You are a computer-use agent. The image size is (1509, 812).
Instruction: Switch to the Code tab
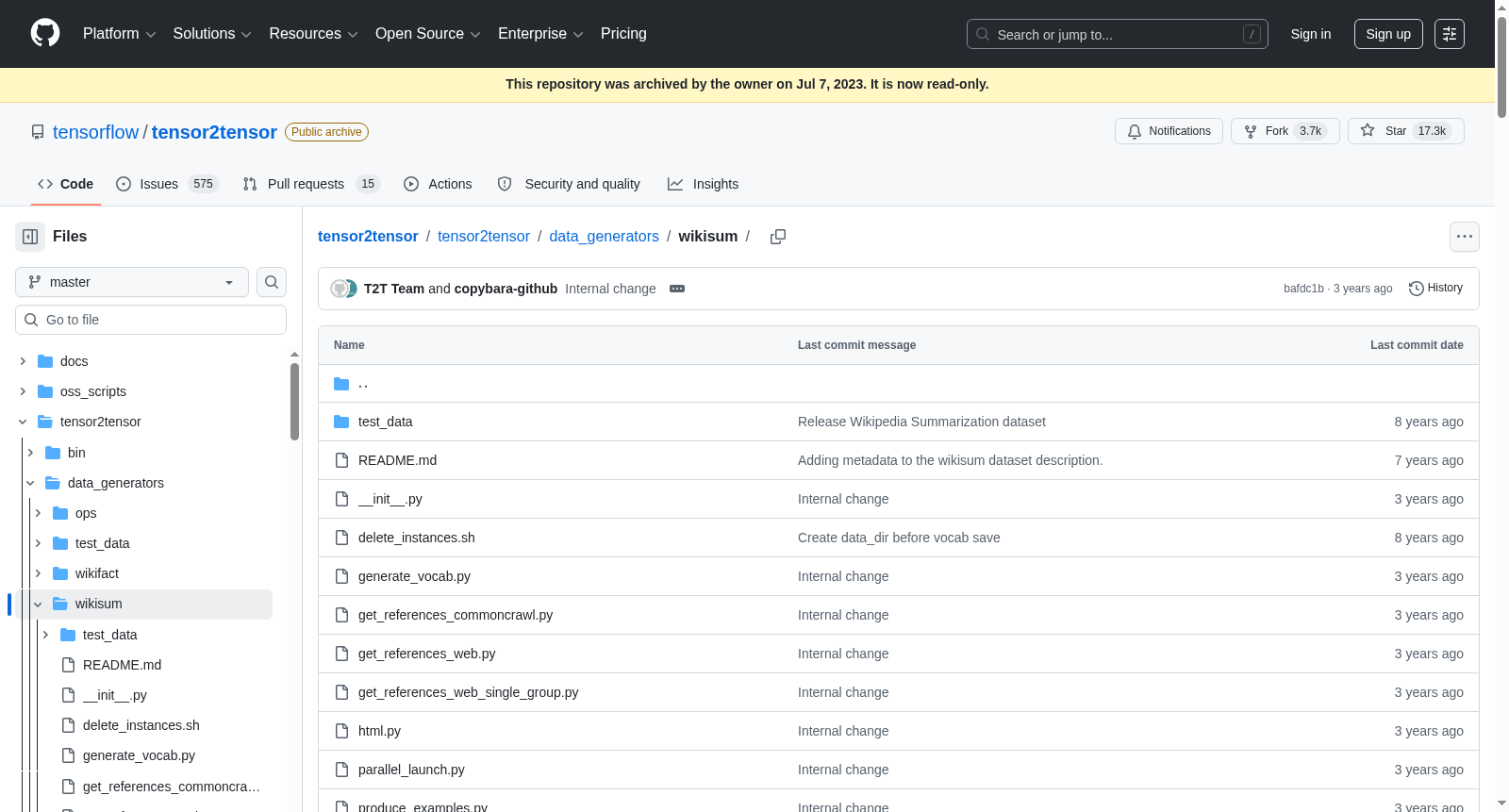(x=66, y=184)
